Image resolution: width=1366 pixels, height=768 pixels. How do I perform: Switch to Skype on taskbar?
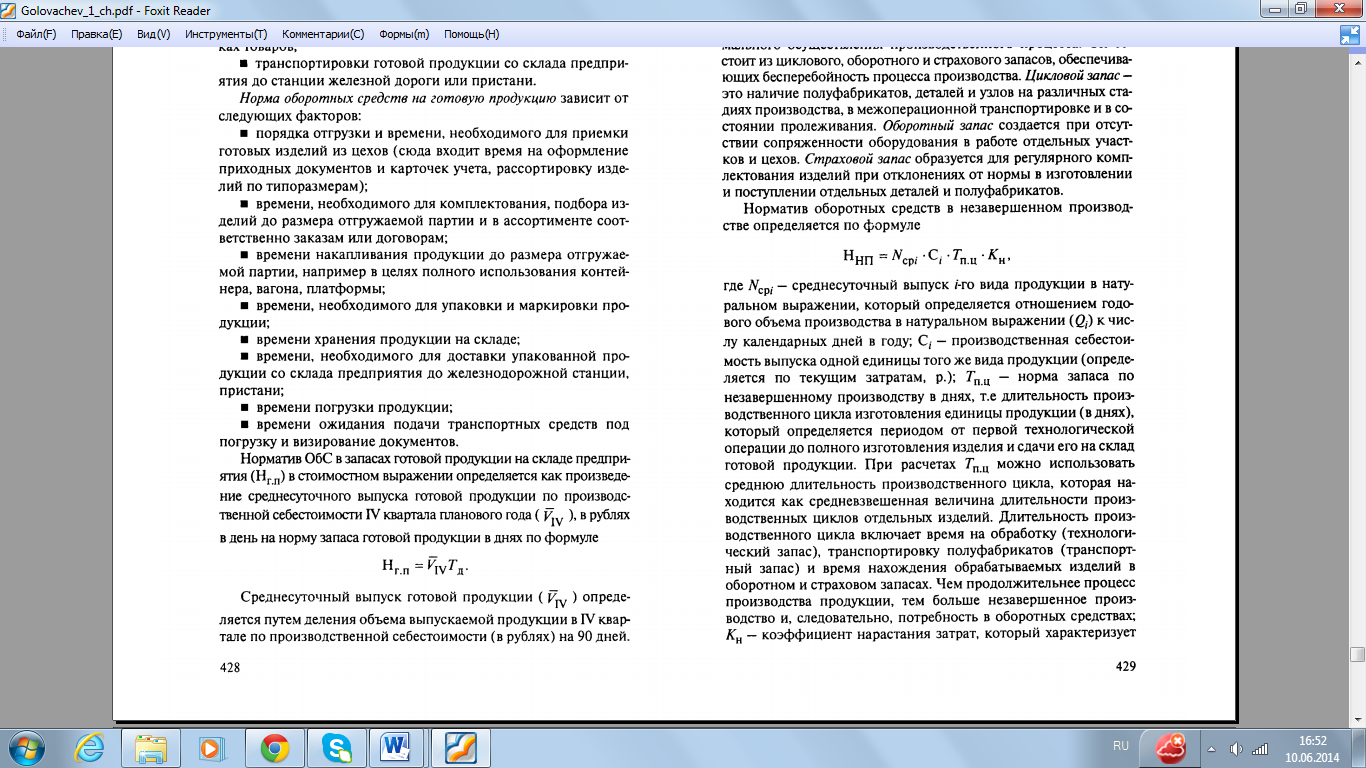pyautogui.click(x=336, y=747)
